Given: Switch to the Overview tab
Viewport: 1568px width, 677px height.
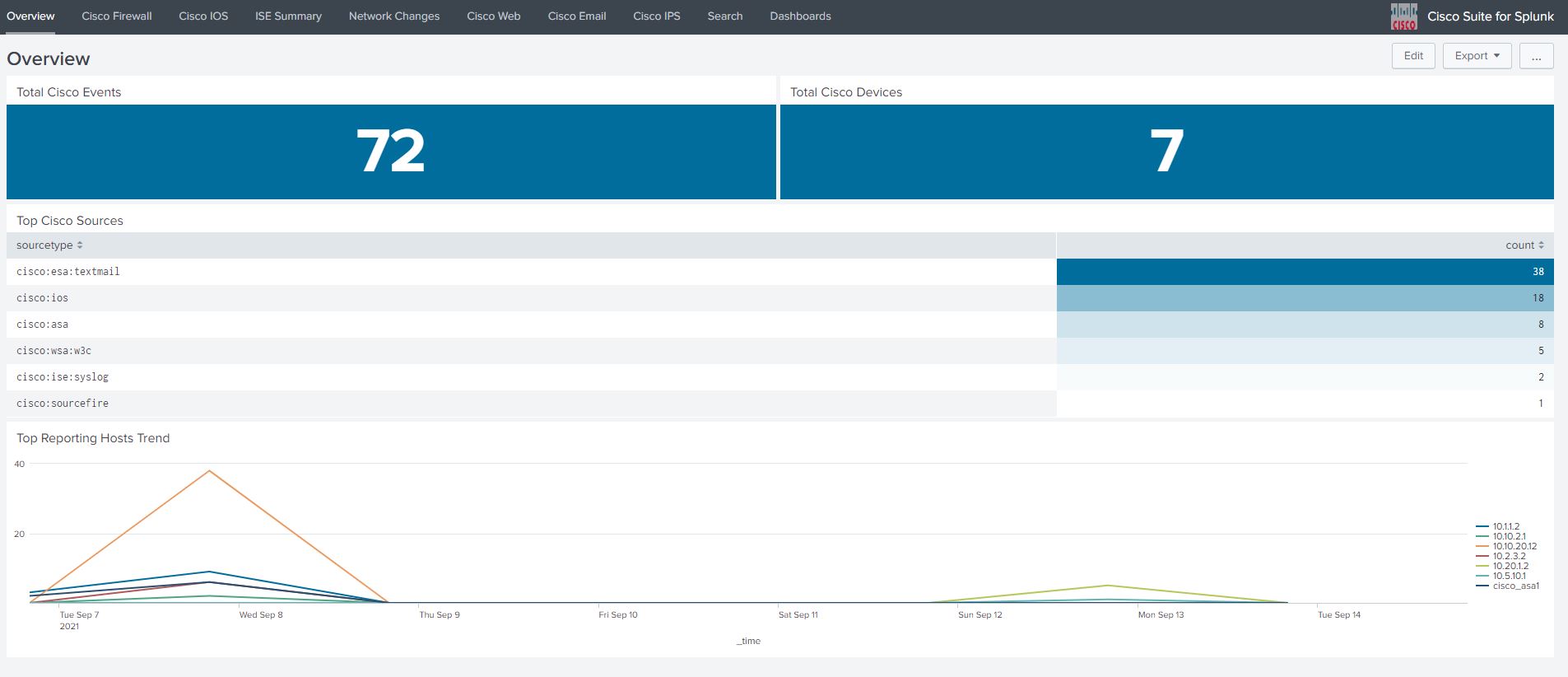Looking at the screenshot, I should coord(30,16).
